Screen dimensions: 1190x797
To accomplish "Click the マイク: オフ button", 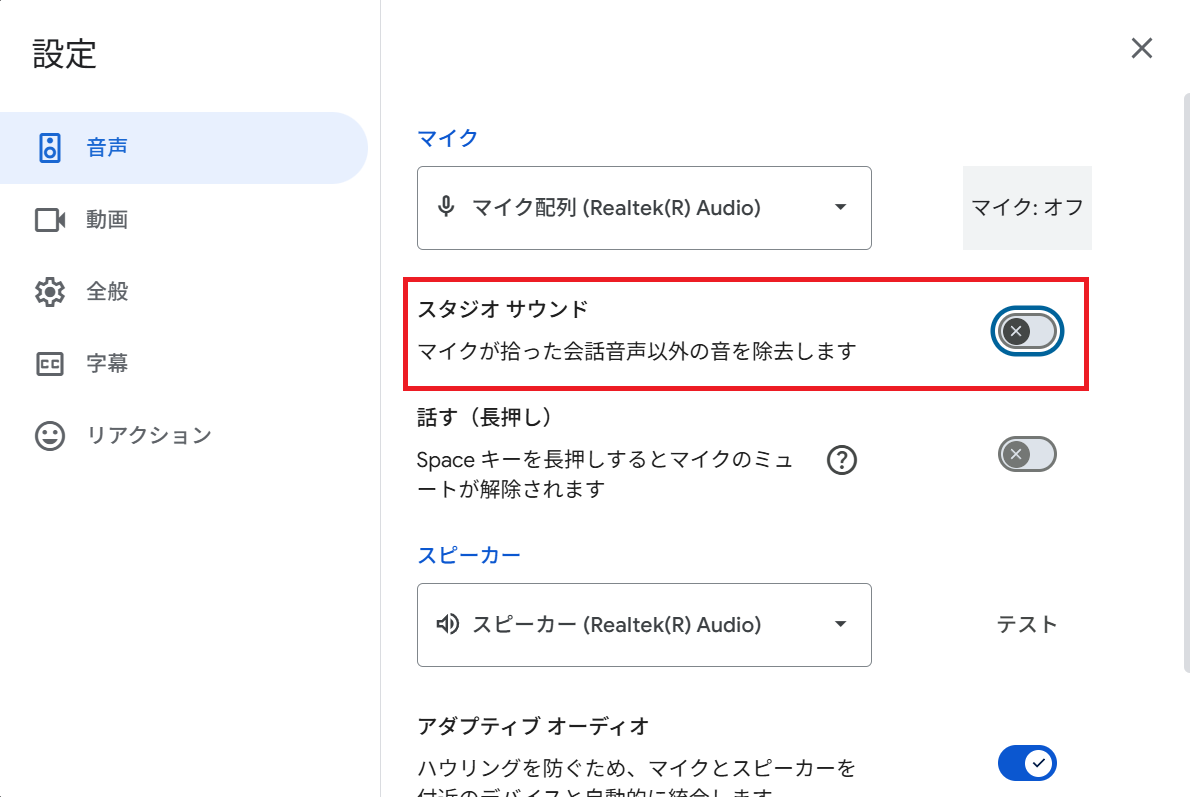I will [x=1027, y=208].
